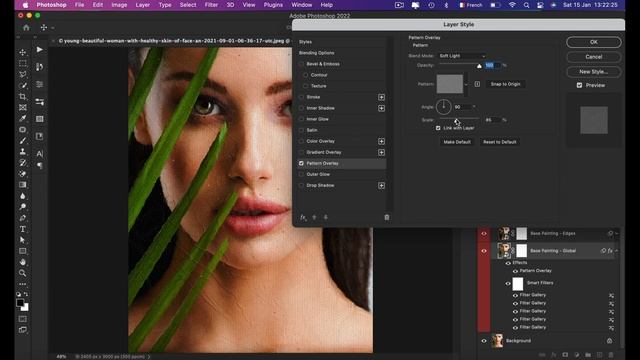Image resolution: width=640 pixels, height=360 pixels.
Task: Select the Path Selection tool
Action: point(22,240)
